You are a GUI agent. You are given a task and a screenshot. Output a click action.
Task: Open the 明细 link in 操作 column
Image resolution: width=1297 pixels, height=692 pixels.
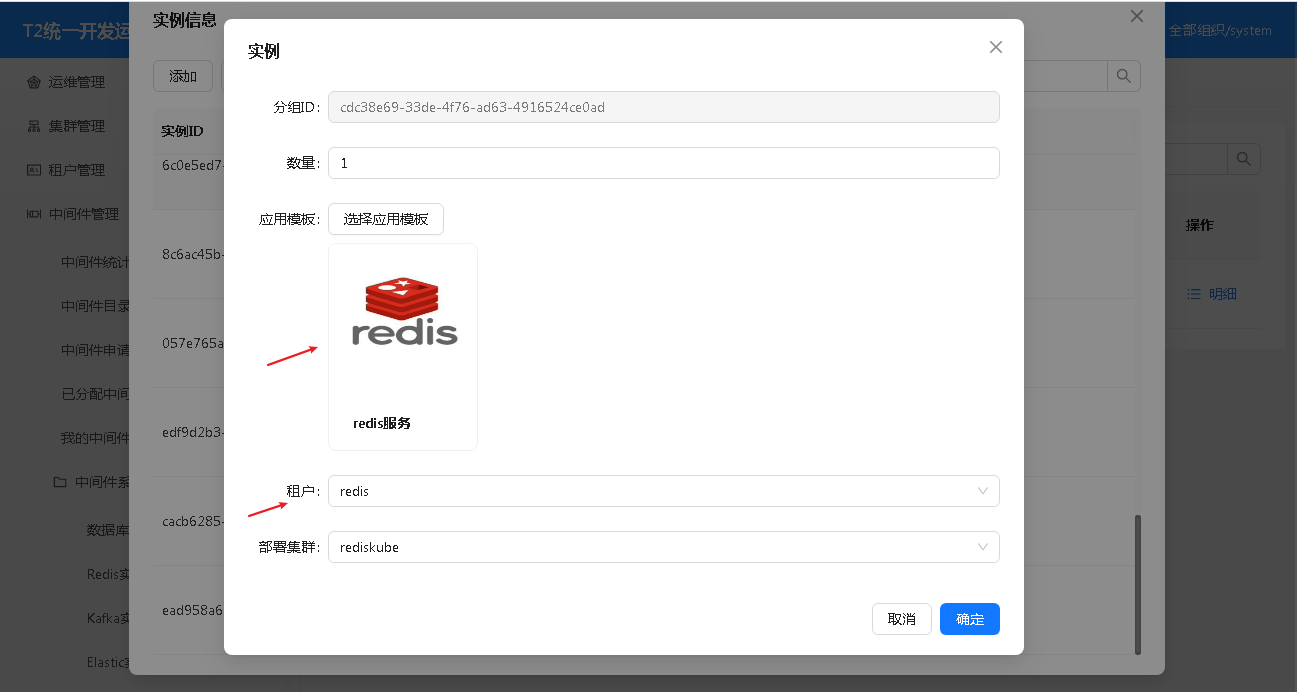point(1223,294)
